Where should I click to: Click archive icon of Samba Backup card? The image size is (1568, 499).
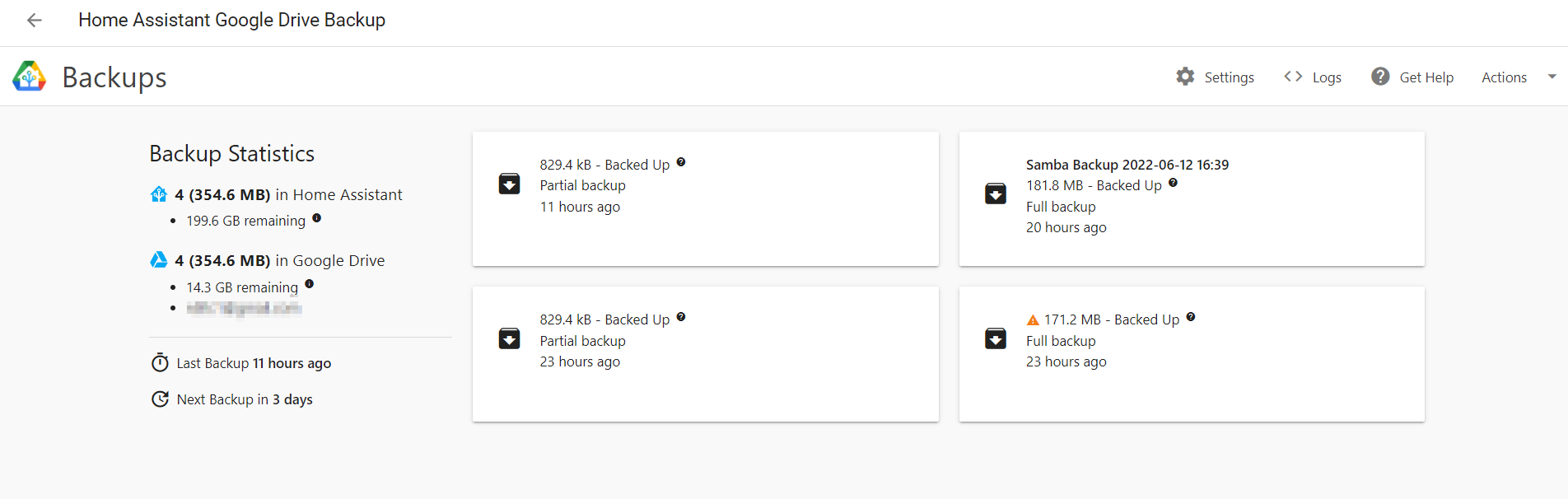tap(996, 194)
